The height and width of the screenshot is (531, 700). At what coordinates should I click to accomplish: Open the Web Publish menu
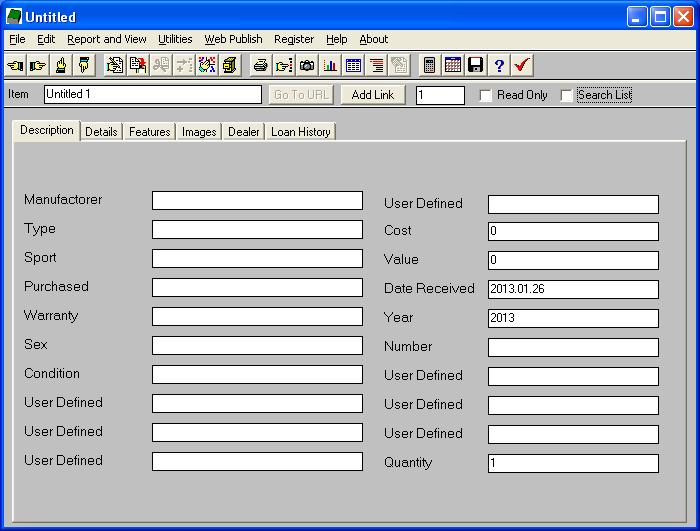233,39
